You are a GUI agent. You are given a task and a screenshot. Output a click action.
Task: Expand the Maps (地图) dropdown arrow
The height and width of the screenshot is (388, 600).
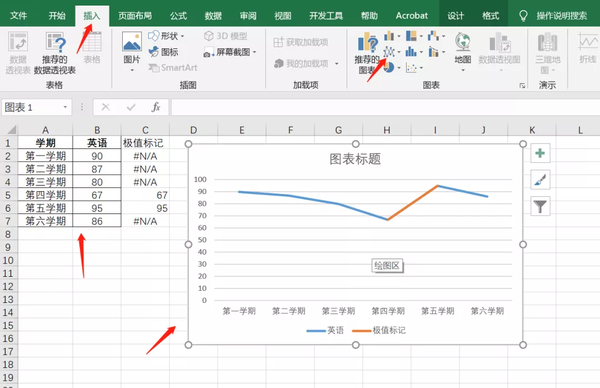coord(463,70)
